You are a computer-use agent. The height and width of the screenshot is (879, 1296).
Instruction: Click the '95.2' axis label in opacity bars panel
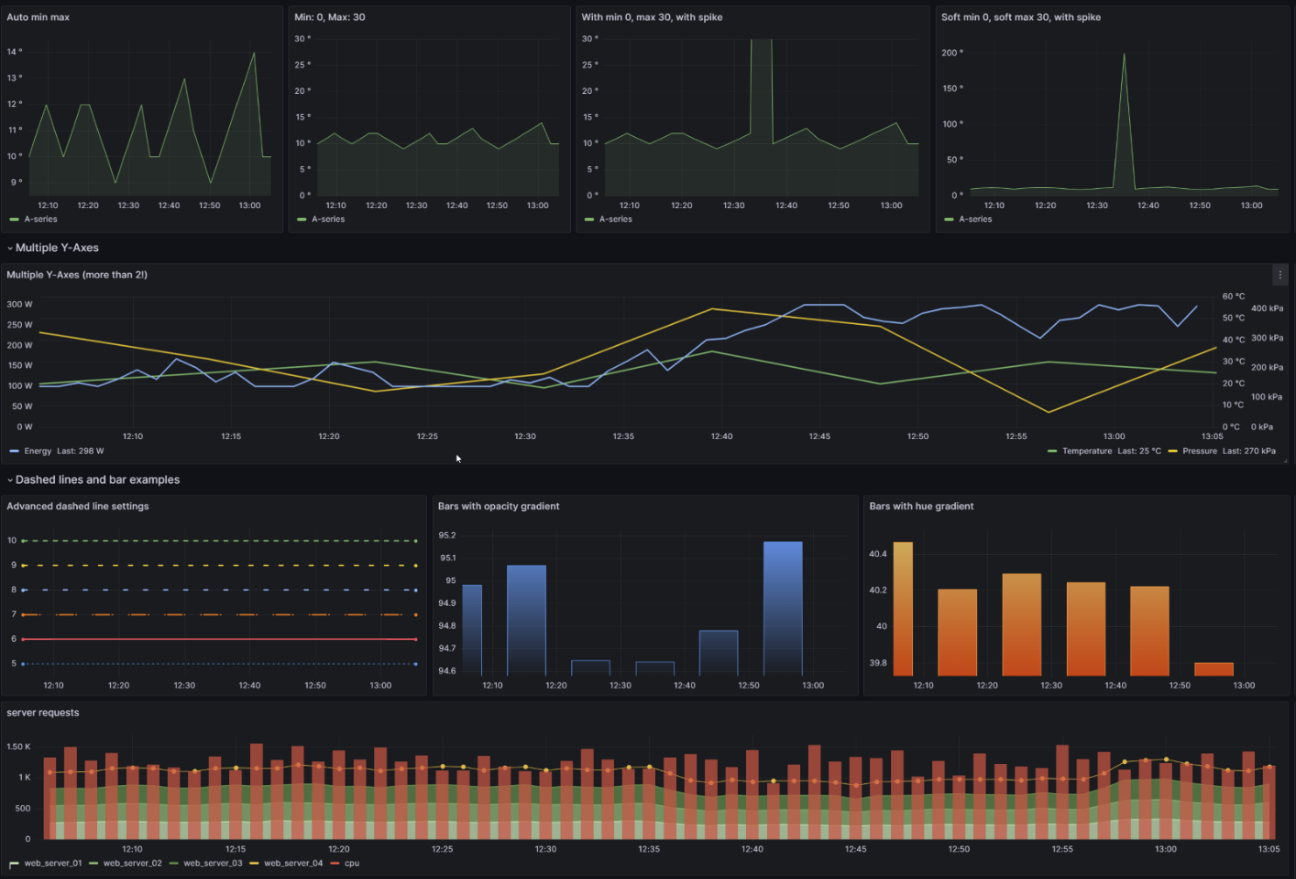click(447, 535)
